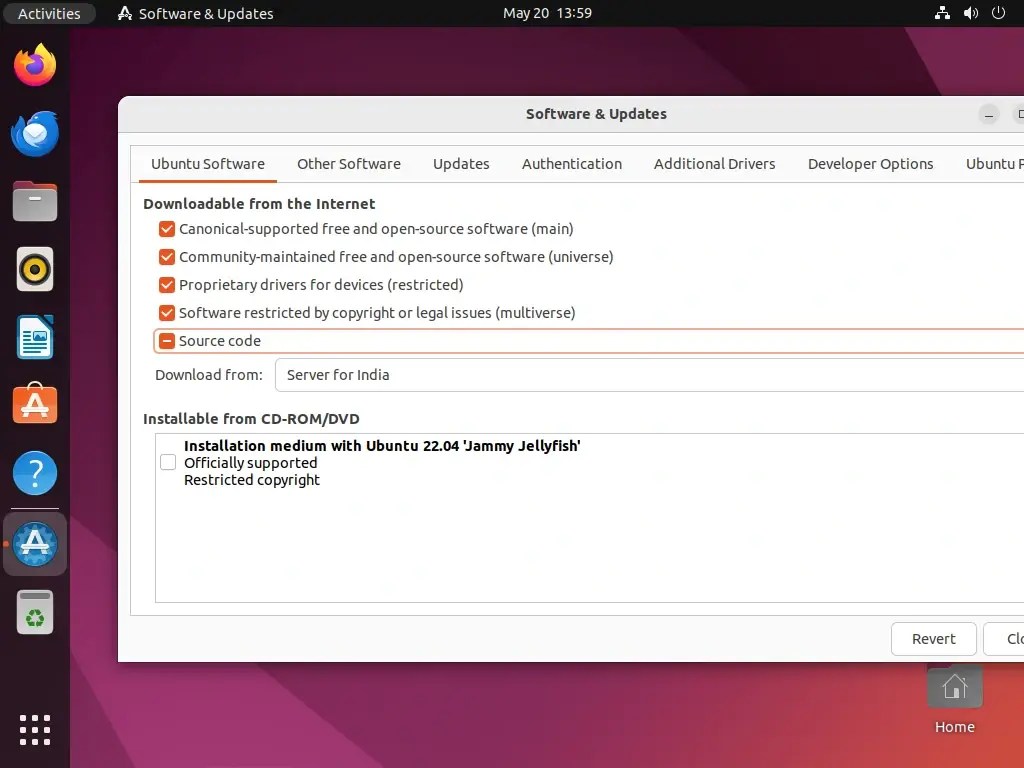Open the Files manager dock icon
Image resolution: width=1024 pixels, height=768 pixels.
pyautogui.click(x=35, y=201)
